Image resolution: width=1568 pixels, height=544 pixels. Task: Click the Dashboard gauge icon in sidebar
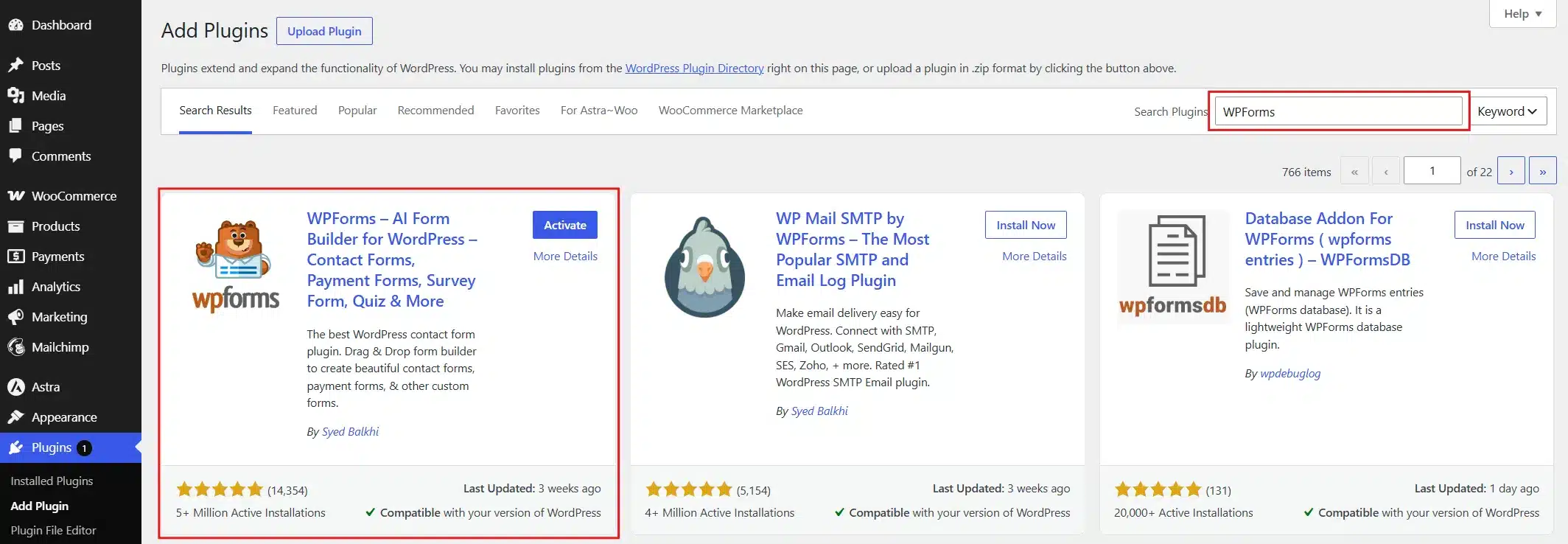tap(15, 25)
